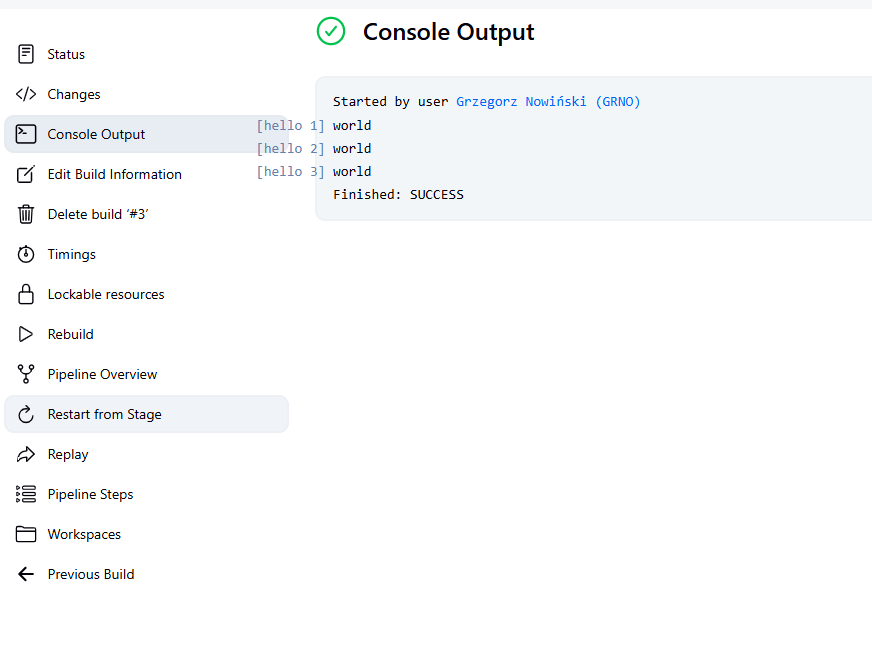Open the Replay menu entry
The height and width of the screenshot is (652, 872).
[68, 454]
